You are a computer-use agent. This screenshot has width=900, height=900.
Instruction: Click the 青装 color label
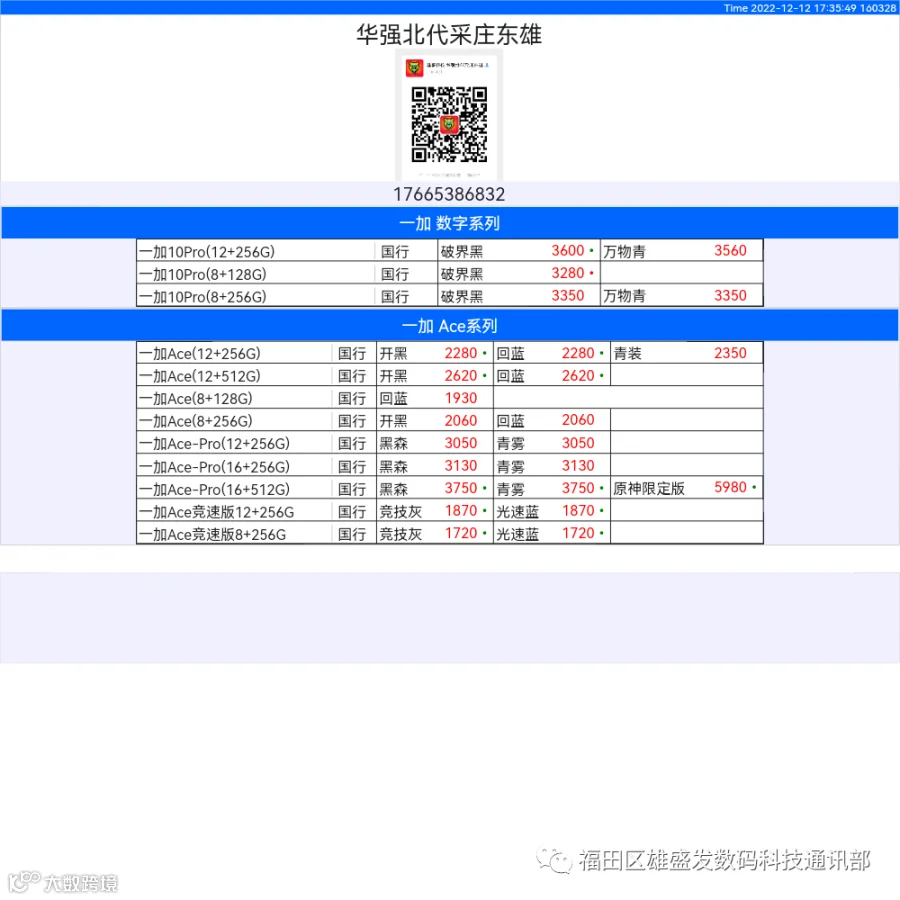point(627,354)
